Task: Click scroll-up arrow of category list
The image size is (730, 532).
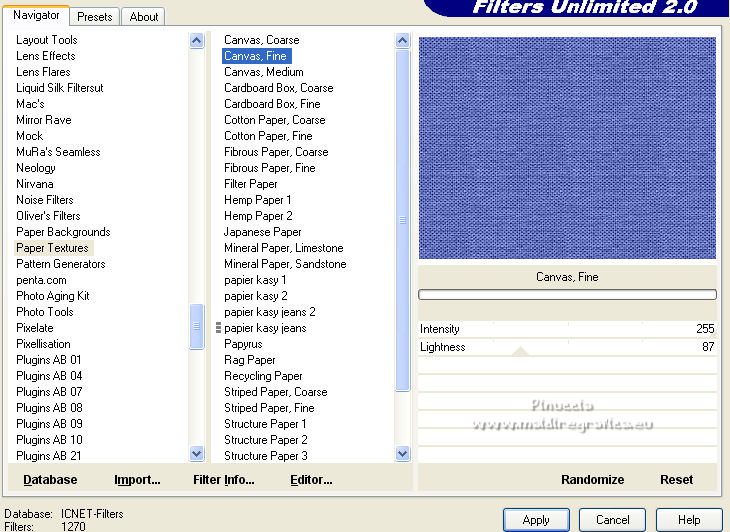Action: (197, 41)
